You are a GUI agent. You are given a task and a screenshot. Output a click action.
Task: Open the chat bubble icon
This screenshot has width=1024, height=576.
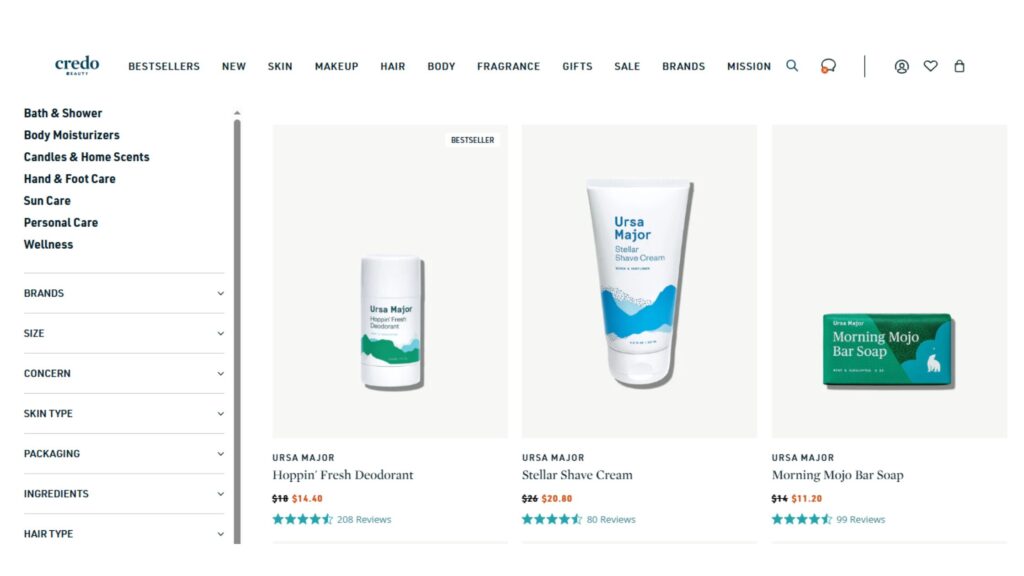828,66
